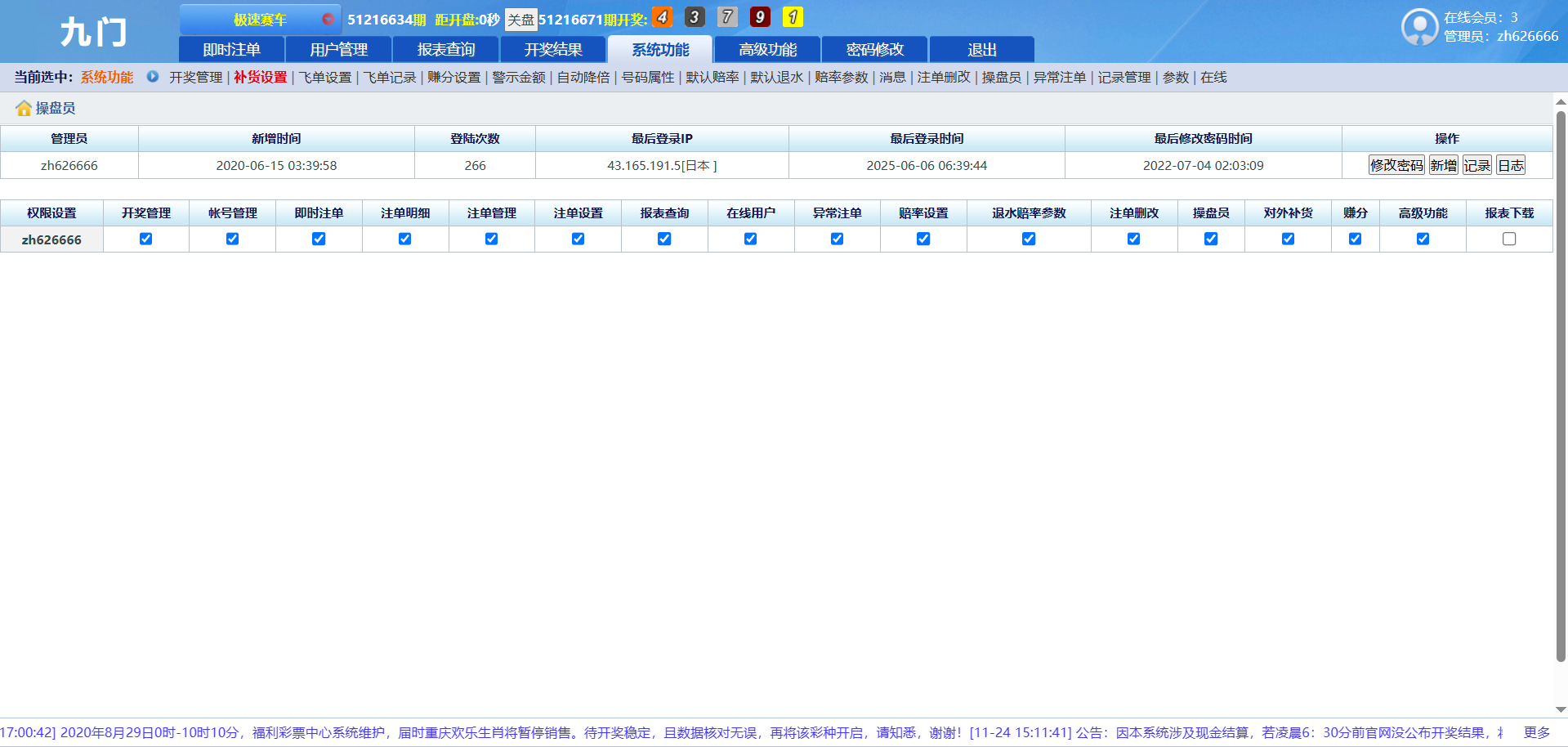The height and width of the screenshot is (747, 1568).
Task: Open the 赔率参数 submenu link
Action: point(842,77)
